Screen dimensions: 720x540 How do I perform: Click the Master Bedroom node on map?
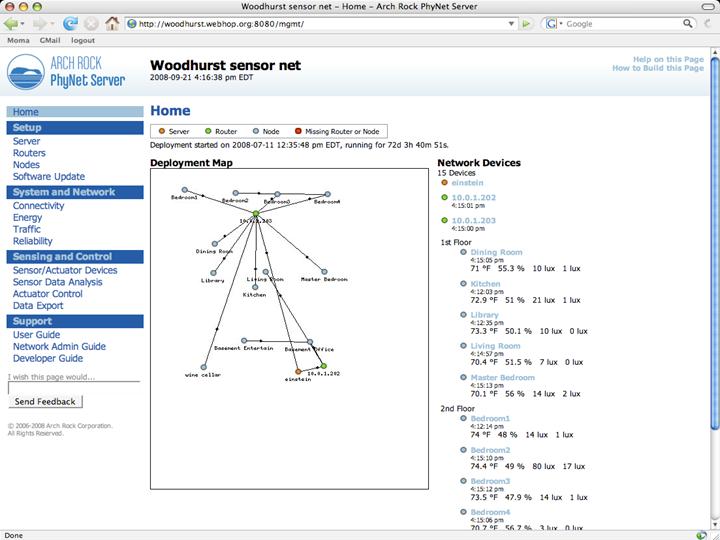click(x=325, y=270)
